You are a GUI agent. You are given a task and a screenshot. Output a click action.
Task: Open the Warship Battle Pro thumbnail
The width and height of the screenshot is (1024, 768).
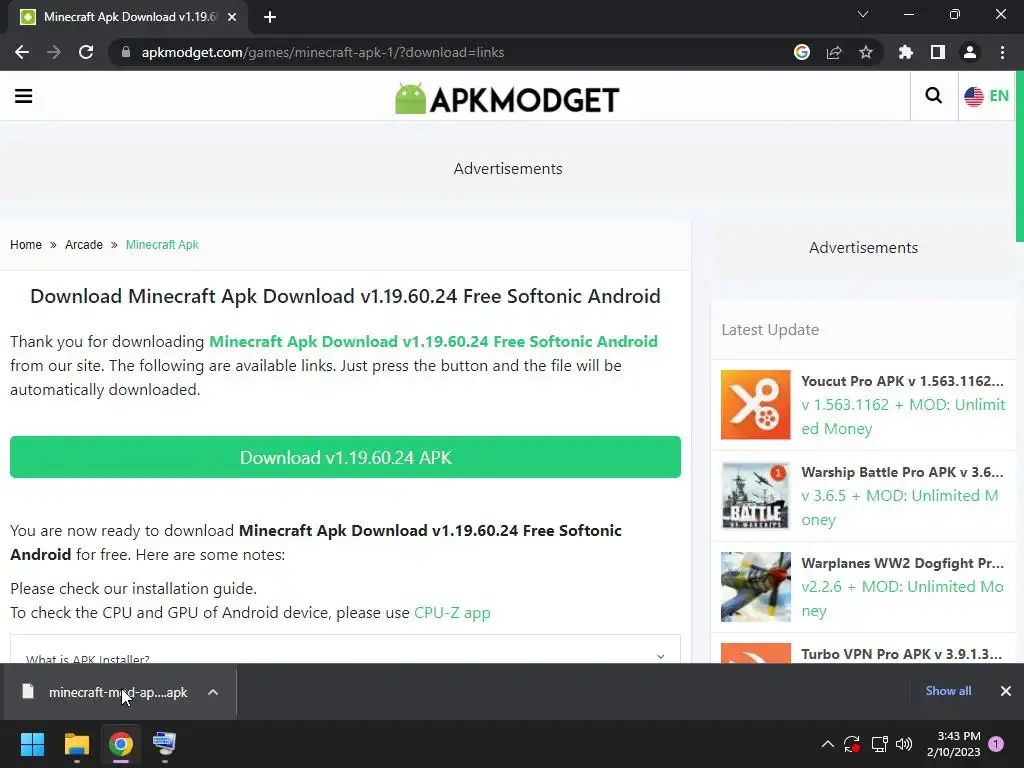(756, 496)
